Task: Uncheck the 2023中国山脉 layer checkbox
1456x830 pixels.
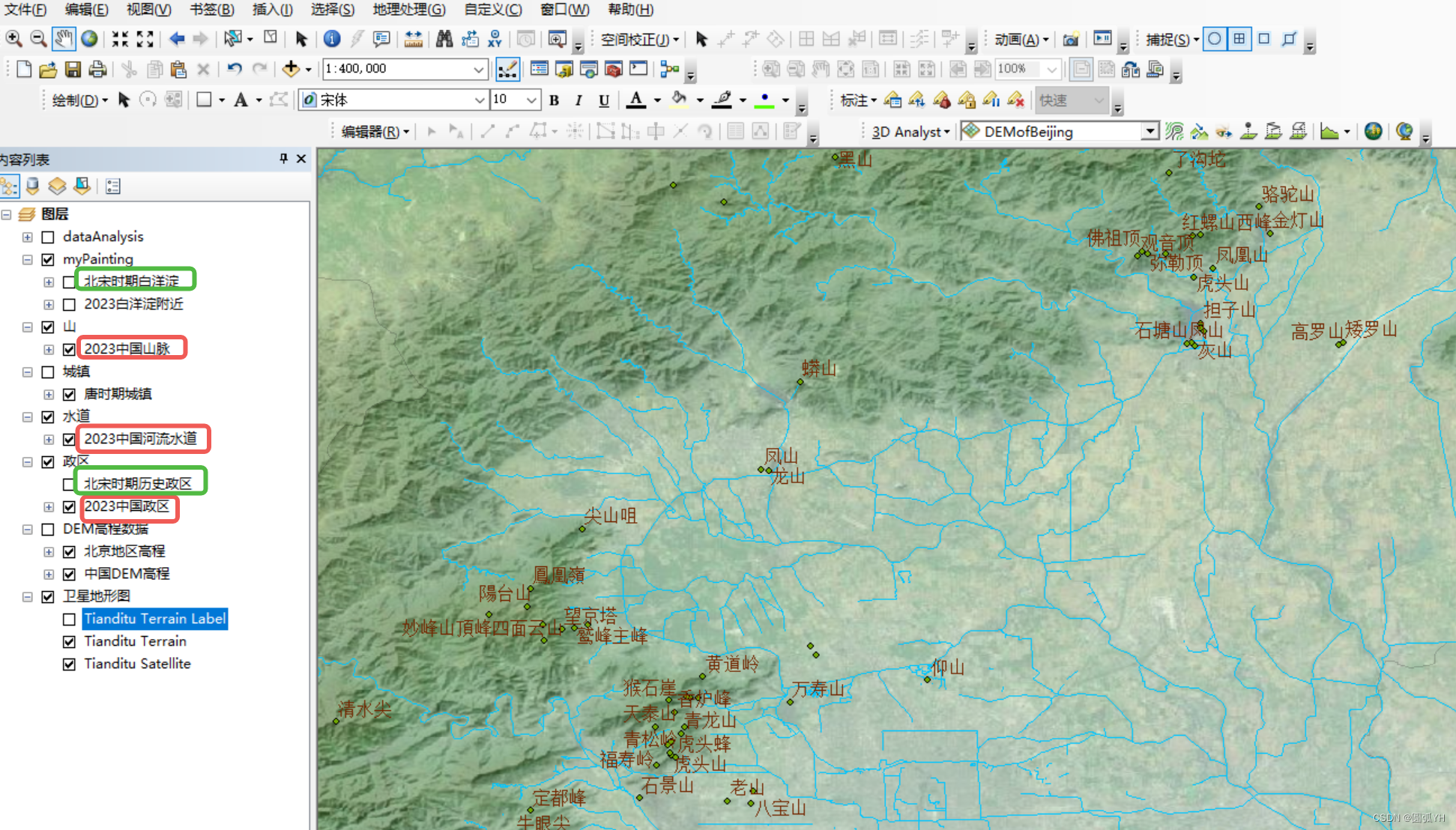Action: 69,349
